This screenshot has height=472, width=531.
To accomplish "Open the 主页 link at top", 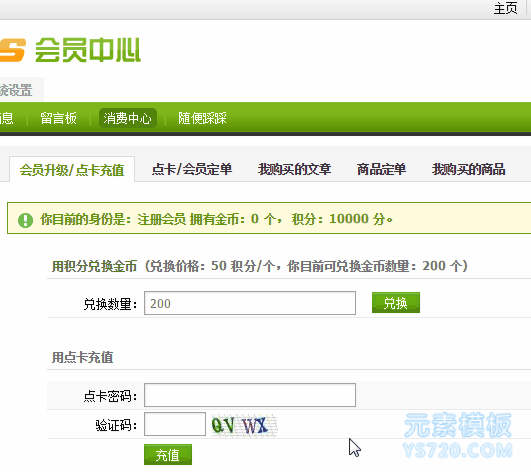I will tap(505, 8).
